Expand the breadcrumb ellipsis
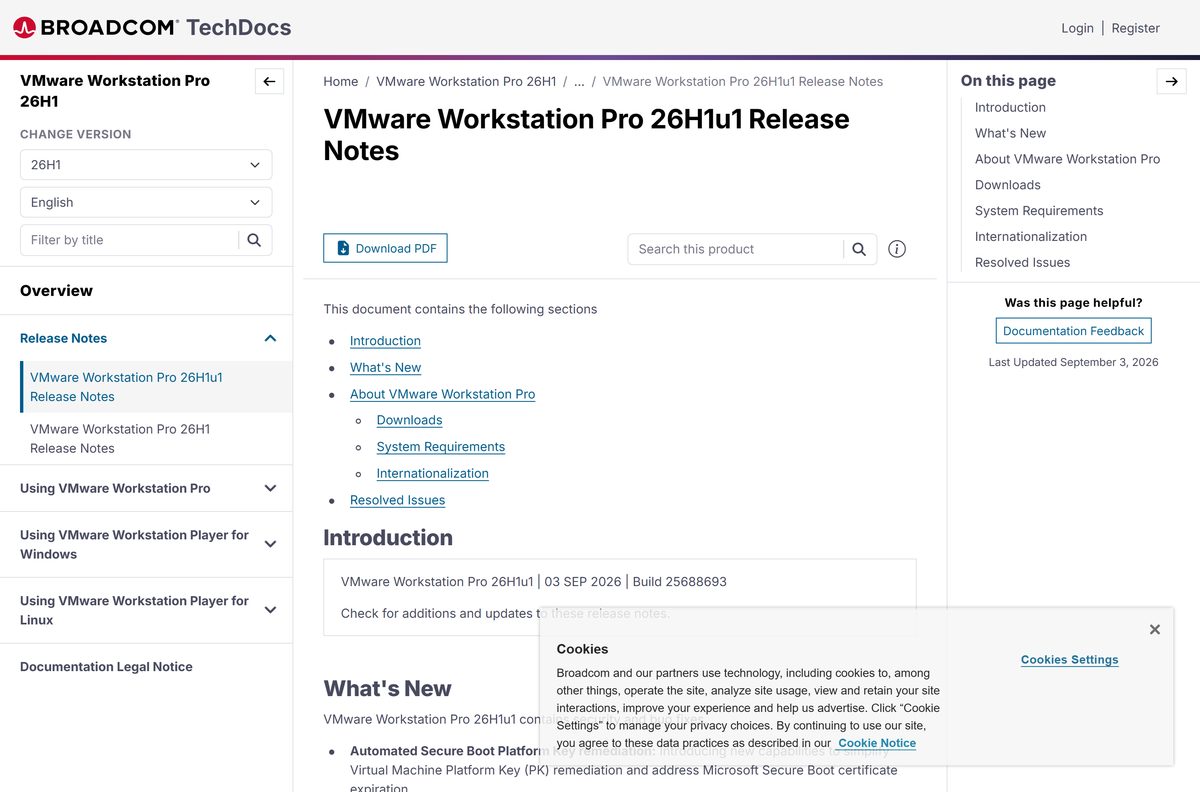 [x=579, y=82]
